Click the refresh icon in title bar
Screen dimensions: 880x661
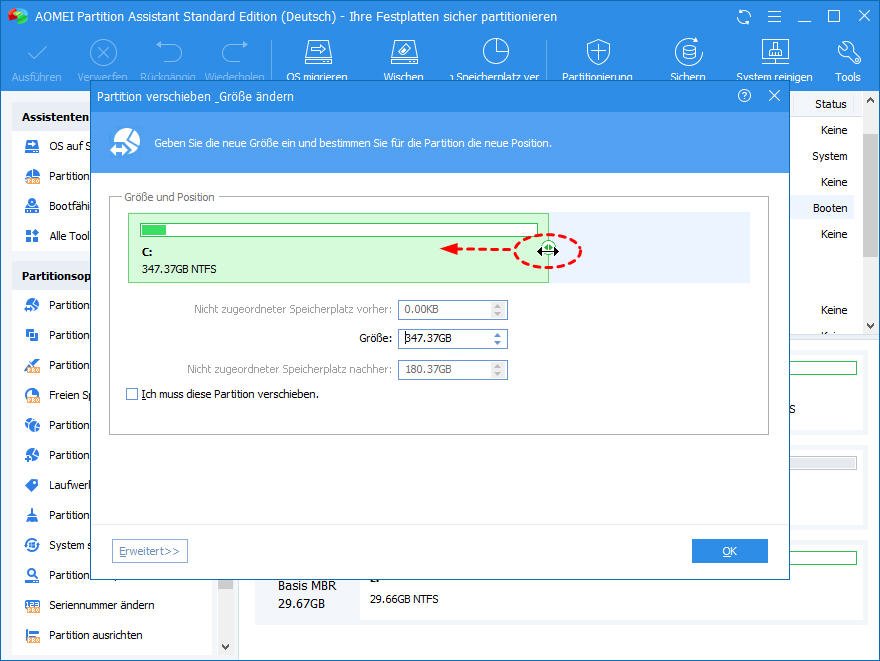744,17
